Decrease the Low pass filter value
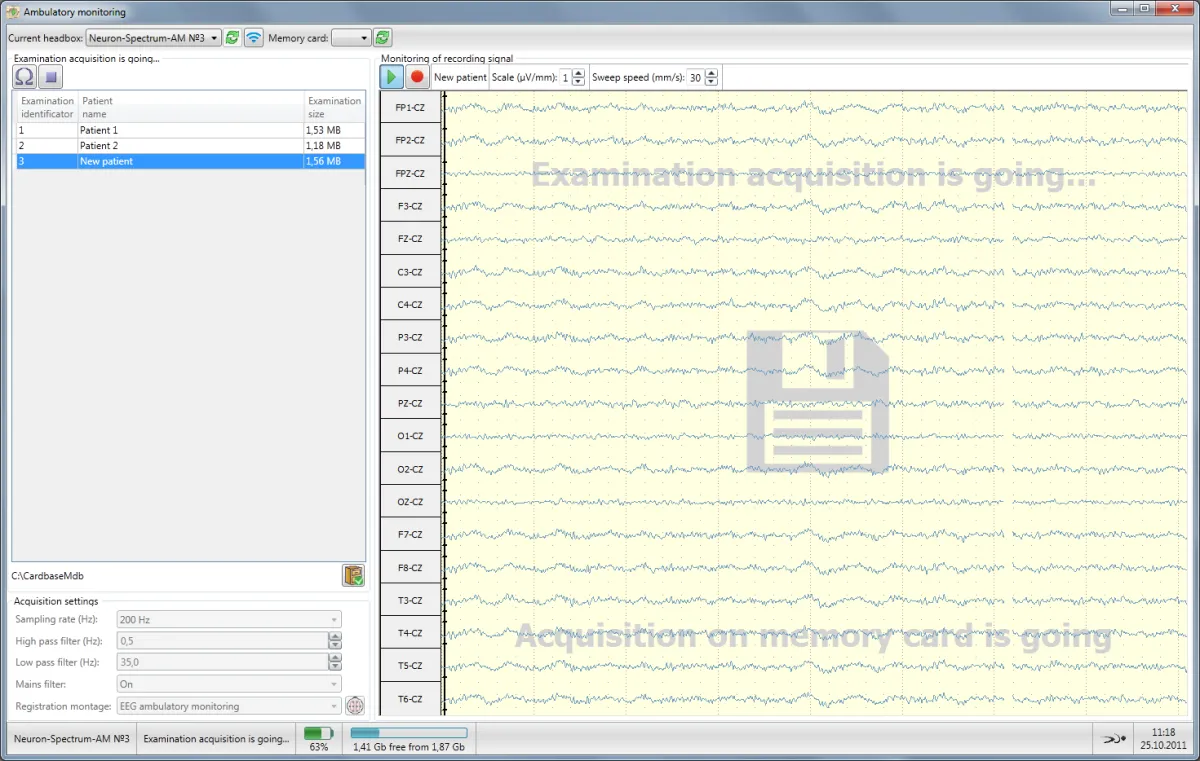Viewport: 1200px width, 761px height. click(x=335, y=667)
